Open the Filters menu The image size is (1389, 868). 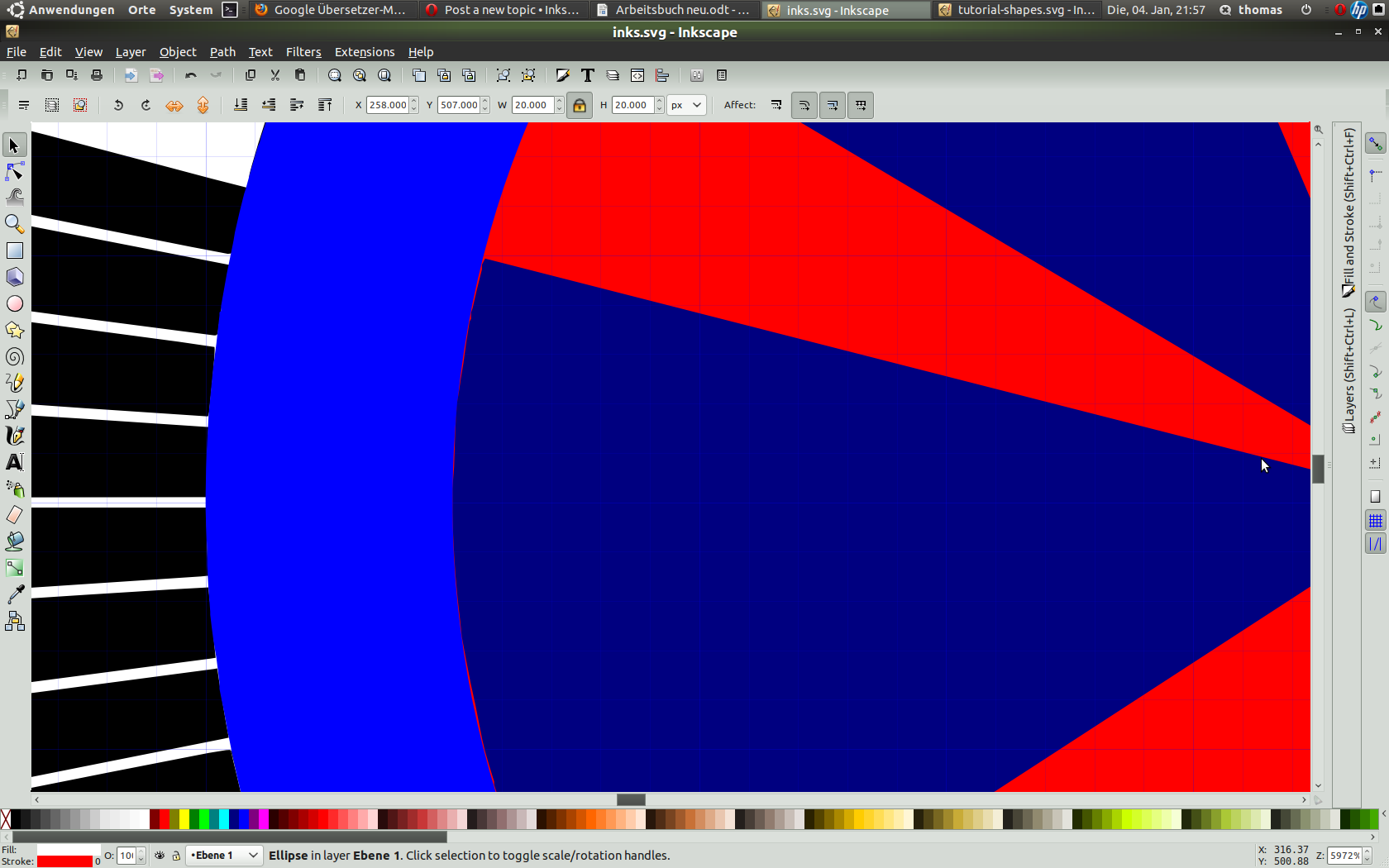[303, 52]
